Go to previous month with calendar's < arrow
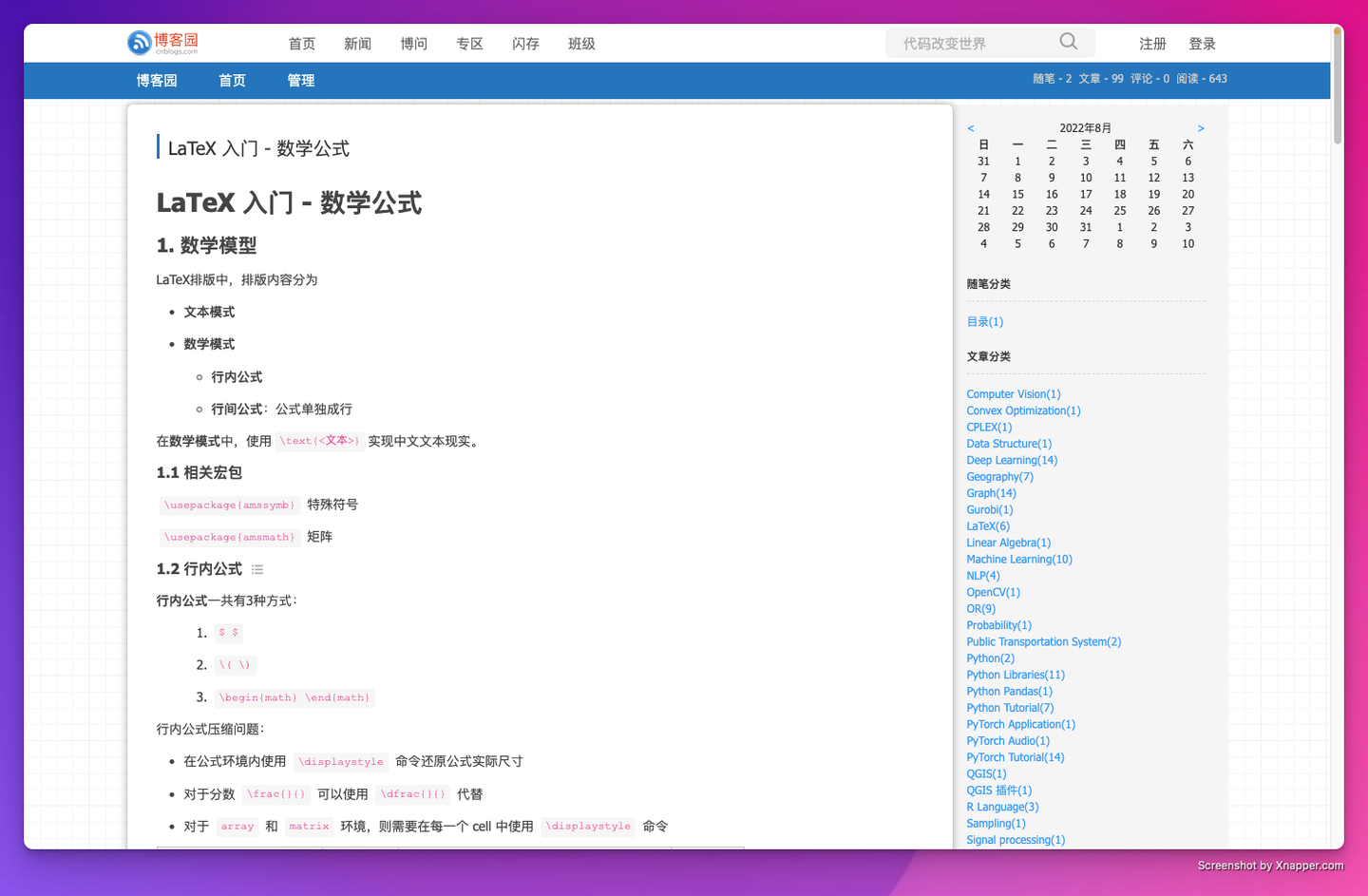Screen dimensions: 1368x896 click(x=970, y=127)
